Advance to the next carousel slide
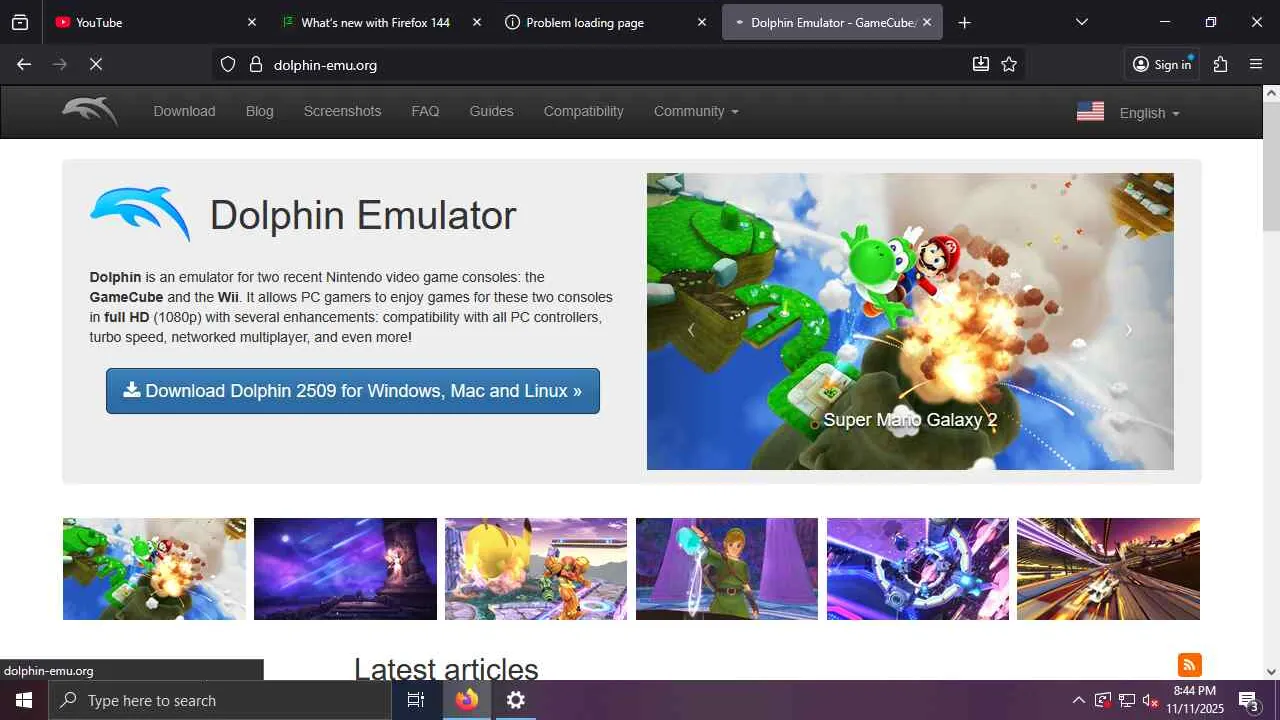Viewport: 1280px width, 720px height. 1129,330
